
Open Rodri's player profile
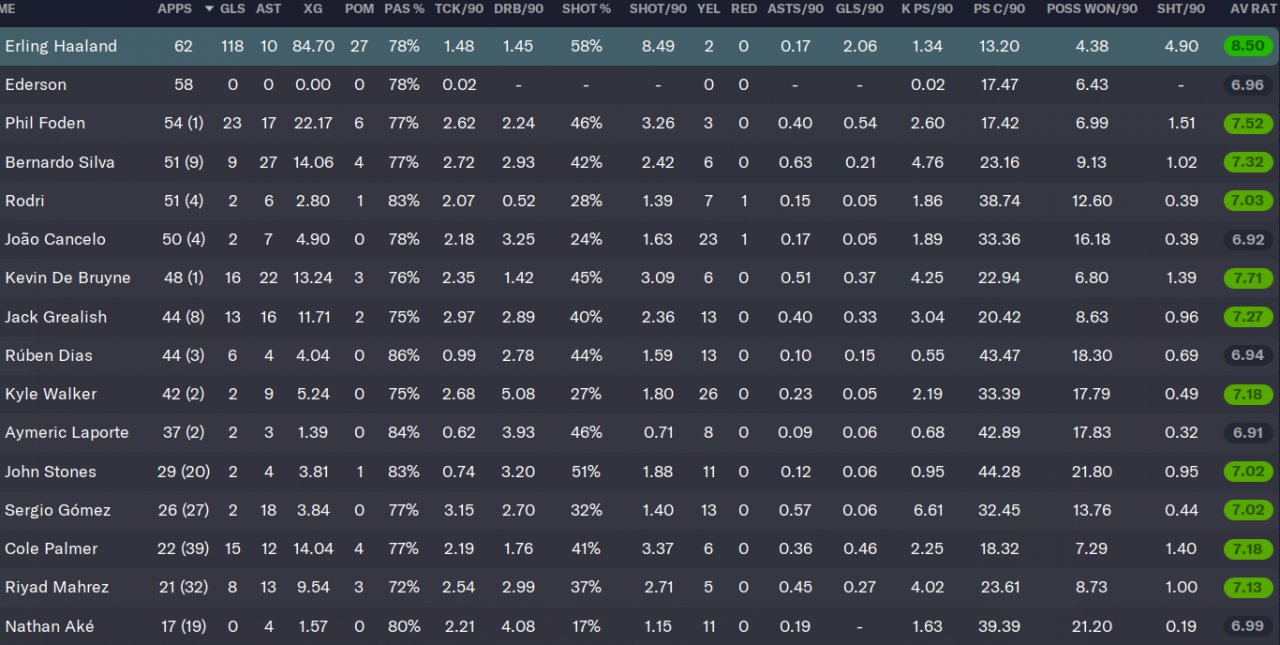click(x=25, y=201)
